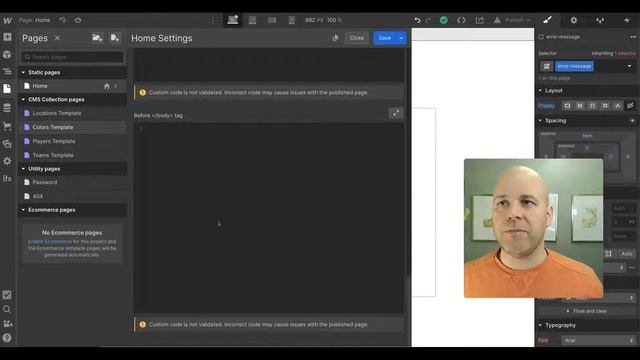Set display to none

tap(630, 106)
